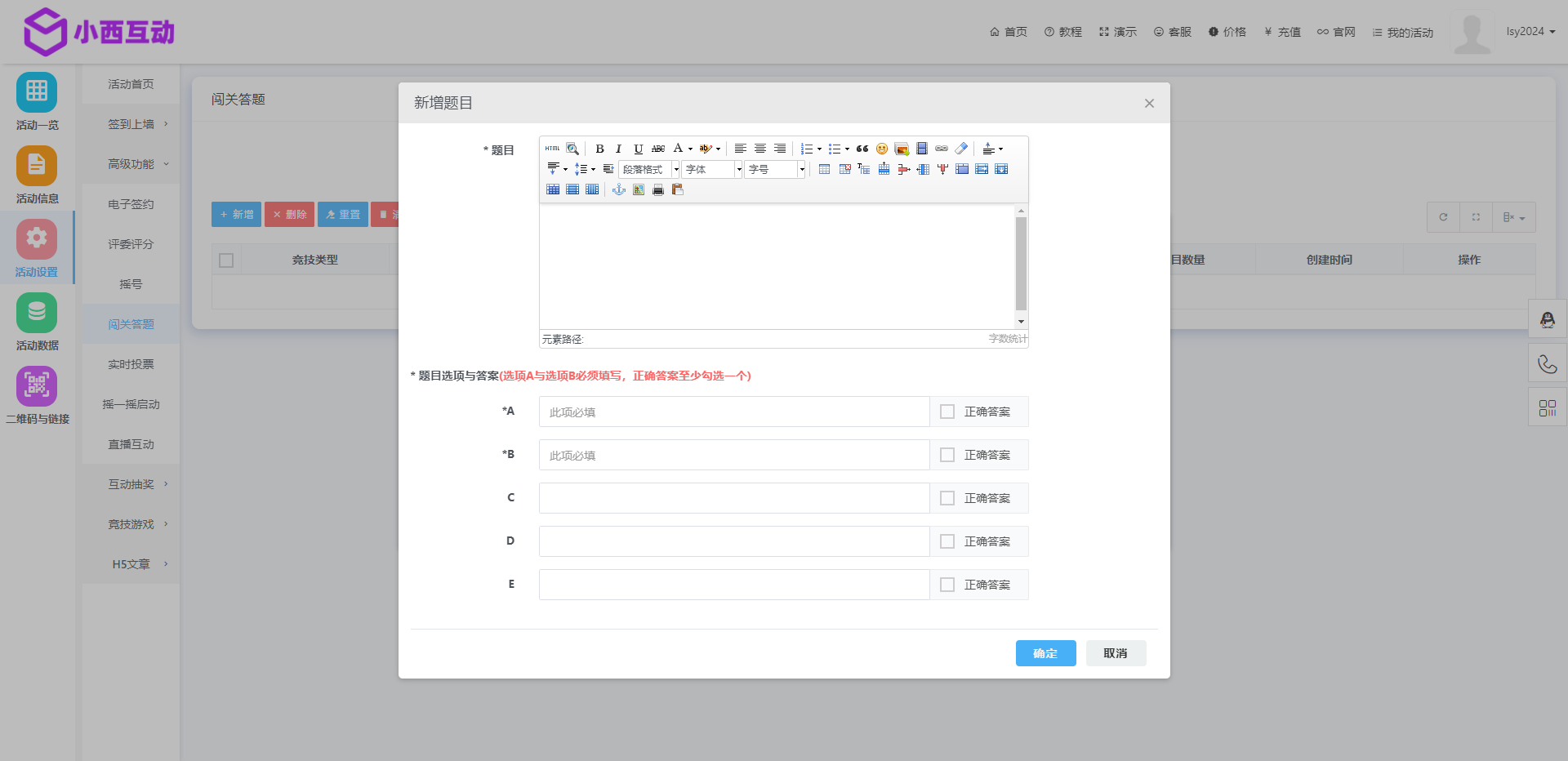
Task: Toggle HTML source mode in editor
Action: pyautogui.click(x=553, y=149)
